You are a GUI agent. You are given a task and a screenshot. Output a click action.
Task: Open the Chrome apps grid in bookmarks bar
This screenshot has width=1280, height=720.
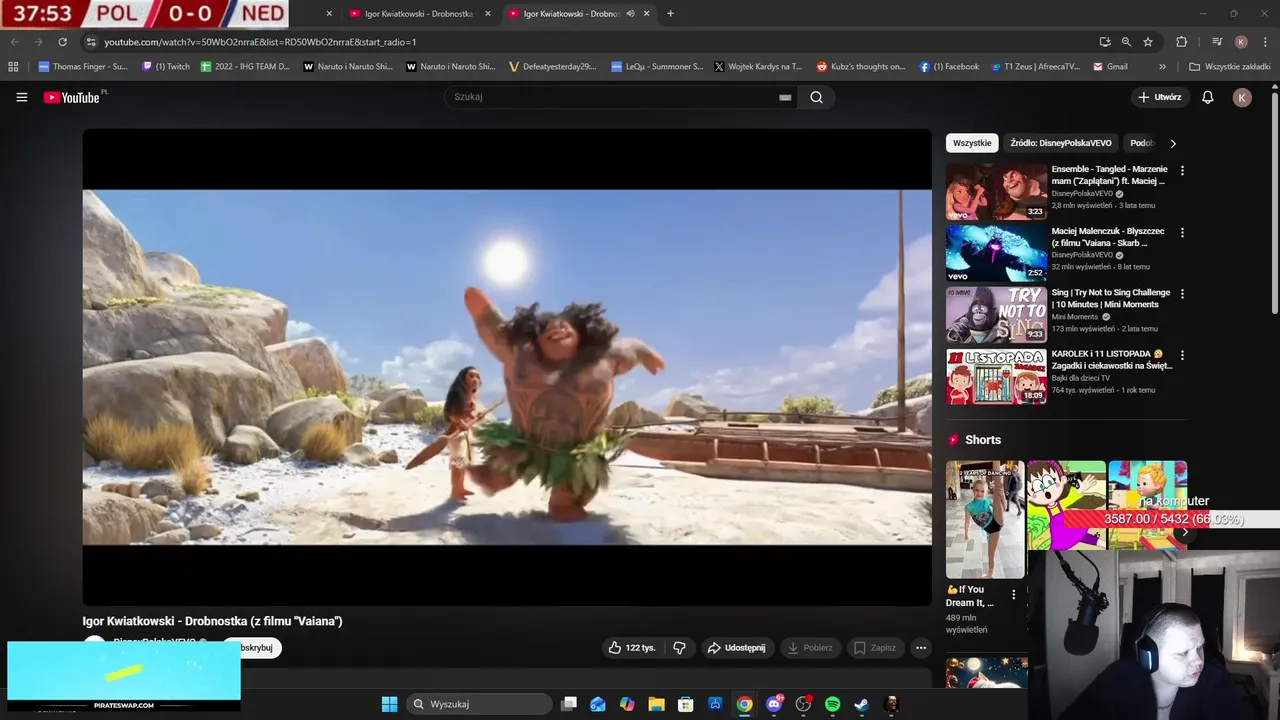click(x=13, y=67)
